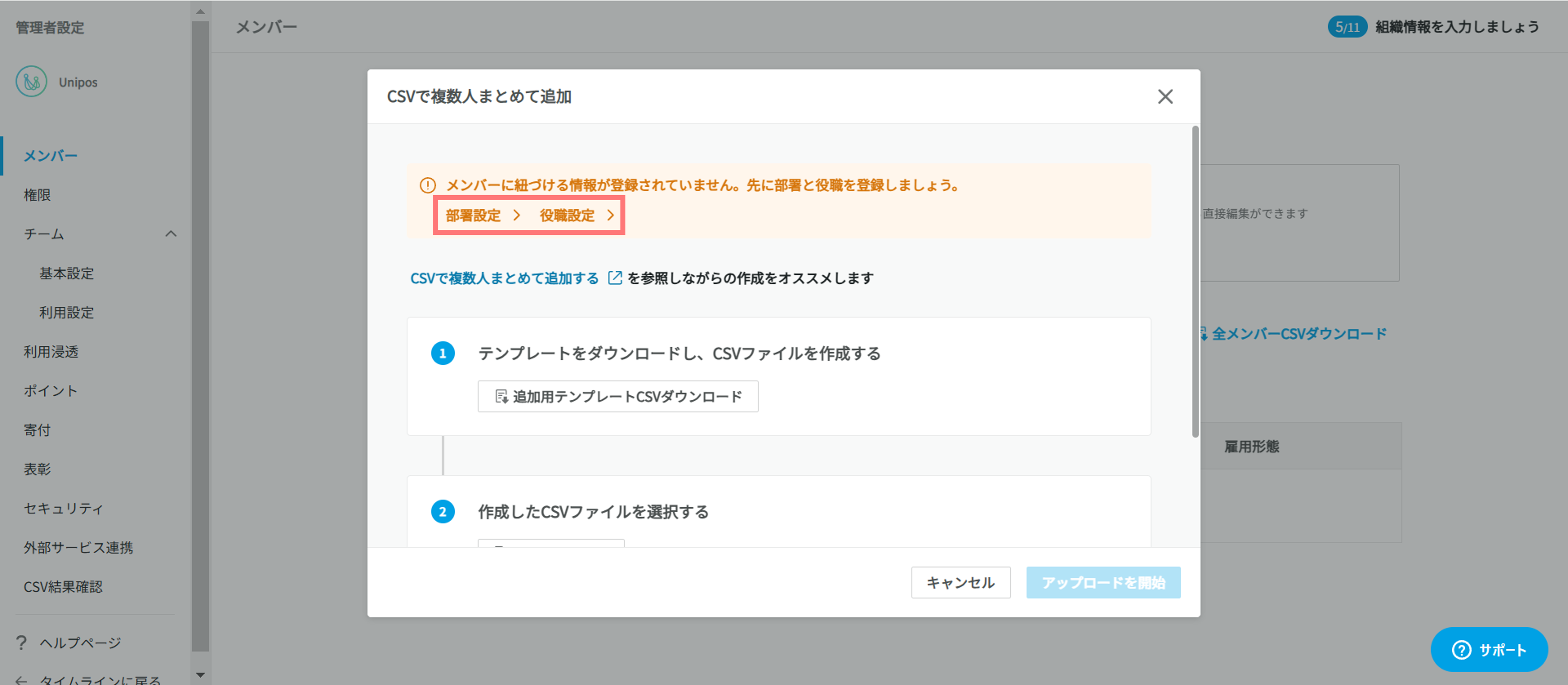Click the 5/11 progress badge
Screen dimensions: 1568x685
click(x=1347, y=27)
